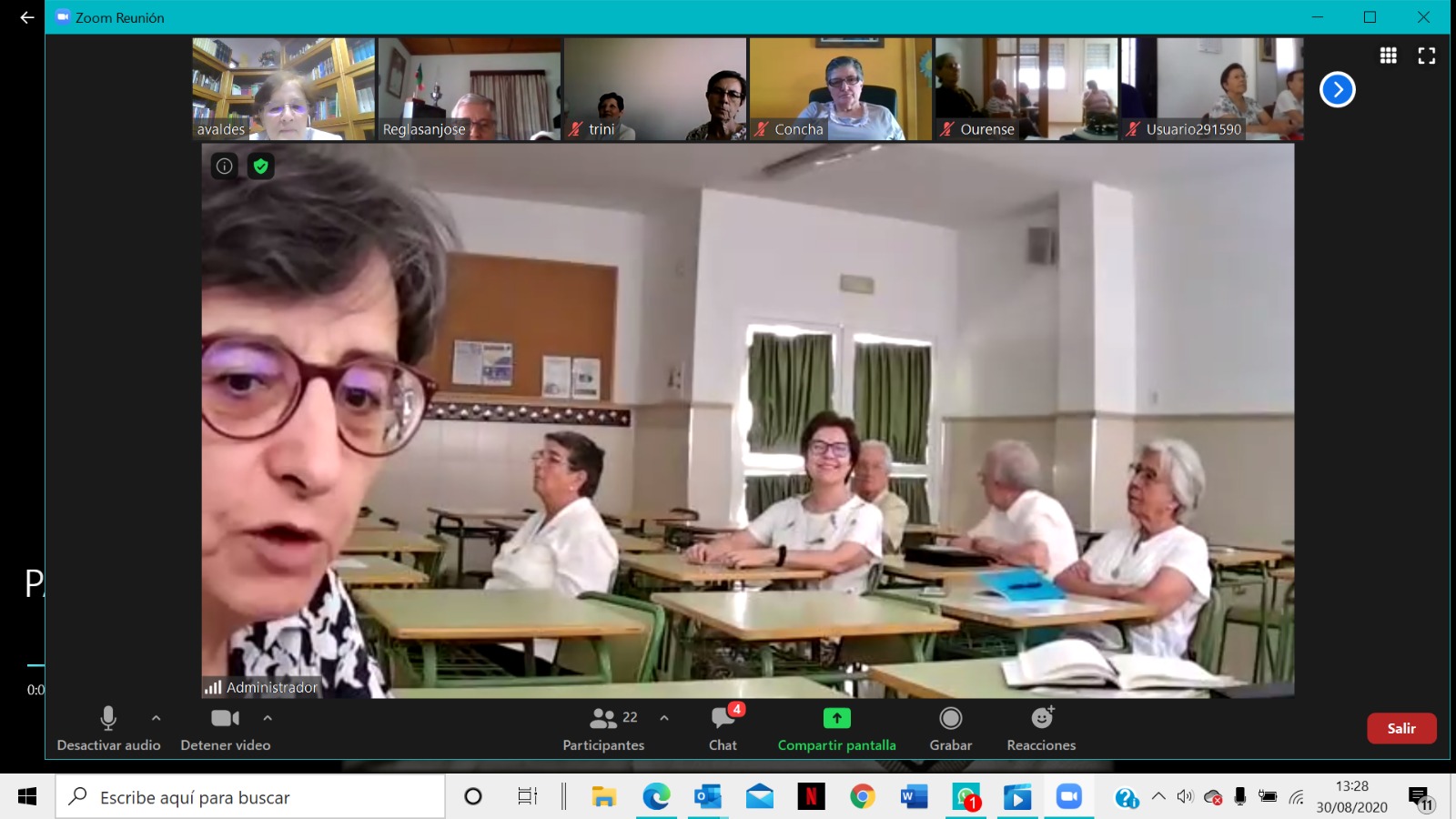Switch to gallery view grid icon

[x=1388, y=56]
